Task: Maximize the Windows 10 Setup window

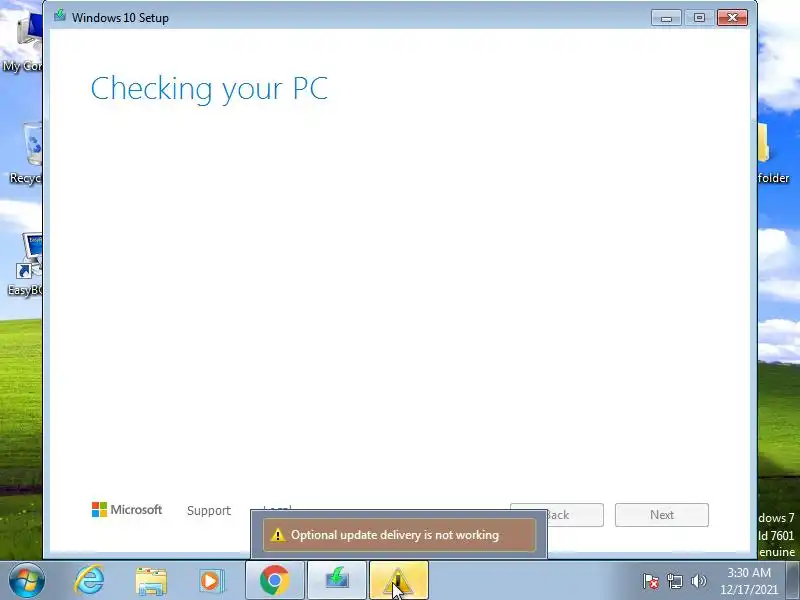Action: [x=699, y=18]
